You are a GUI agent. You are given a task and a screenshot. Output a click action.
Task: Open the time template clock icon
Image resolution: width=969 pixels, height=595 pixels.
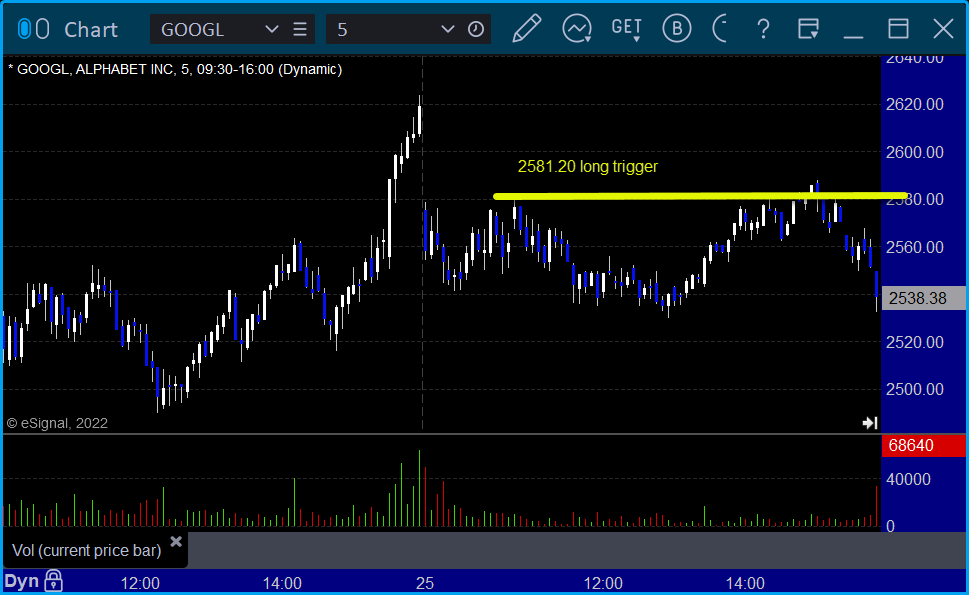coord(476,29)
